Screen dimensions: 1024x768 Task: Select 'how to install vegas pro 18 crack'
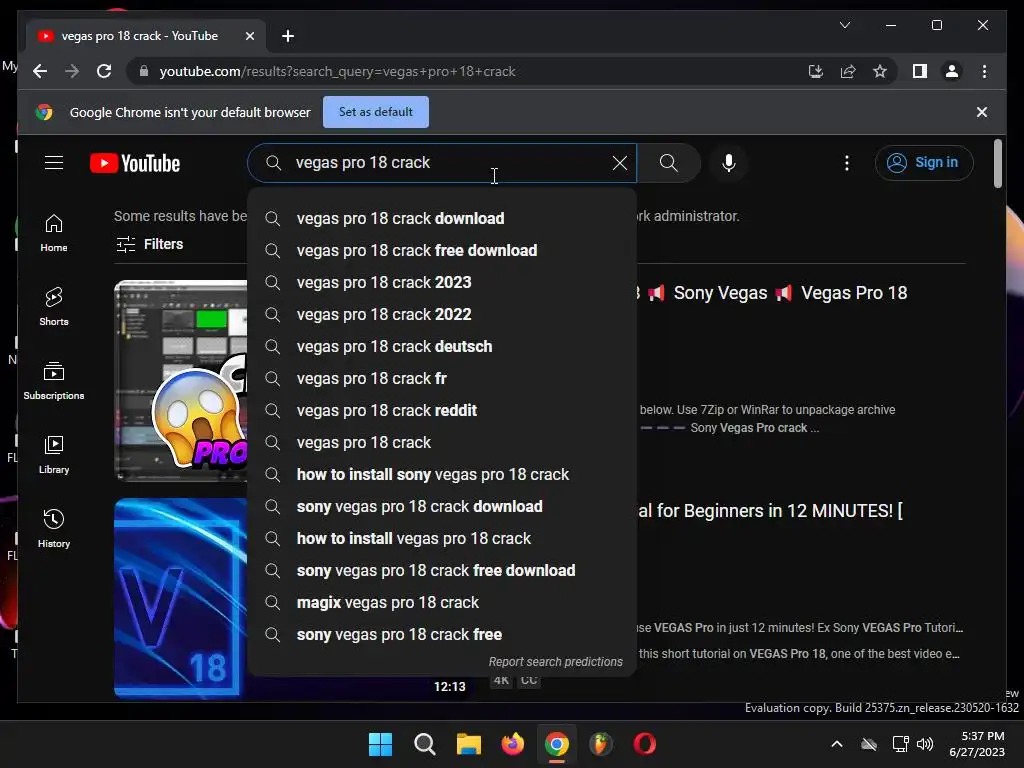coord(442,538)
